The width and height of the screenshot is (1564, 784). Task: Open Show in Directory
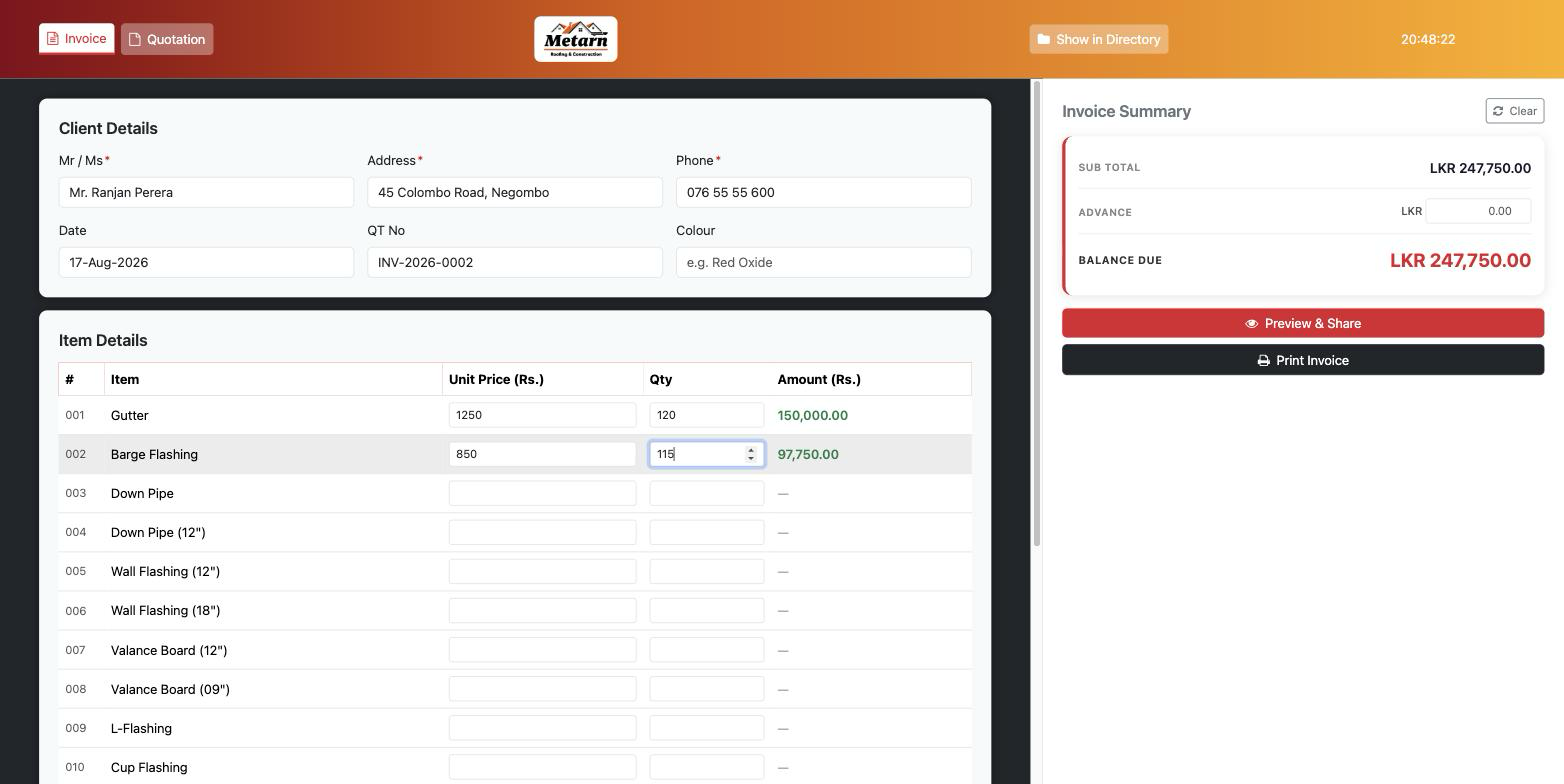pos(1099,39)
